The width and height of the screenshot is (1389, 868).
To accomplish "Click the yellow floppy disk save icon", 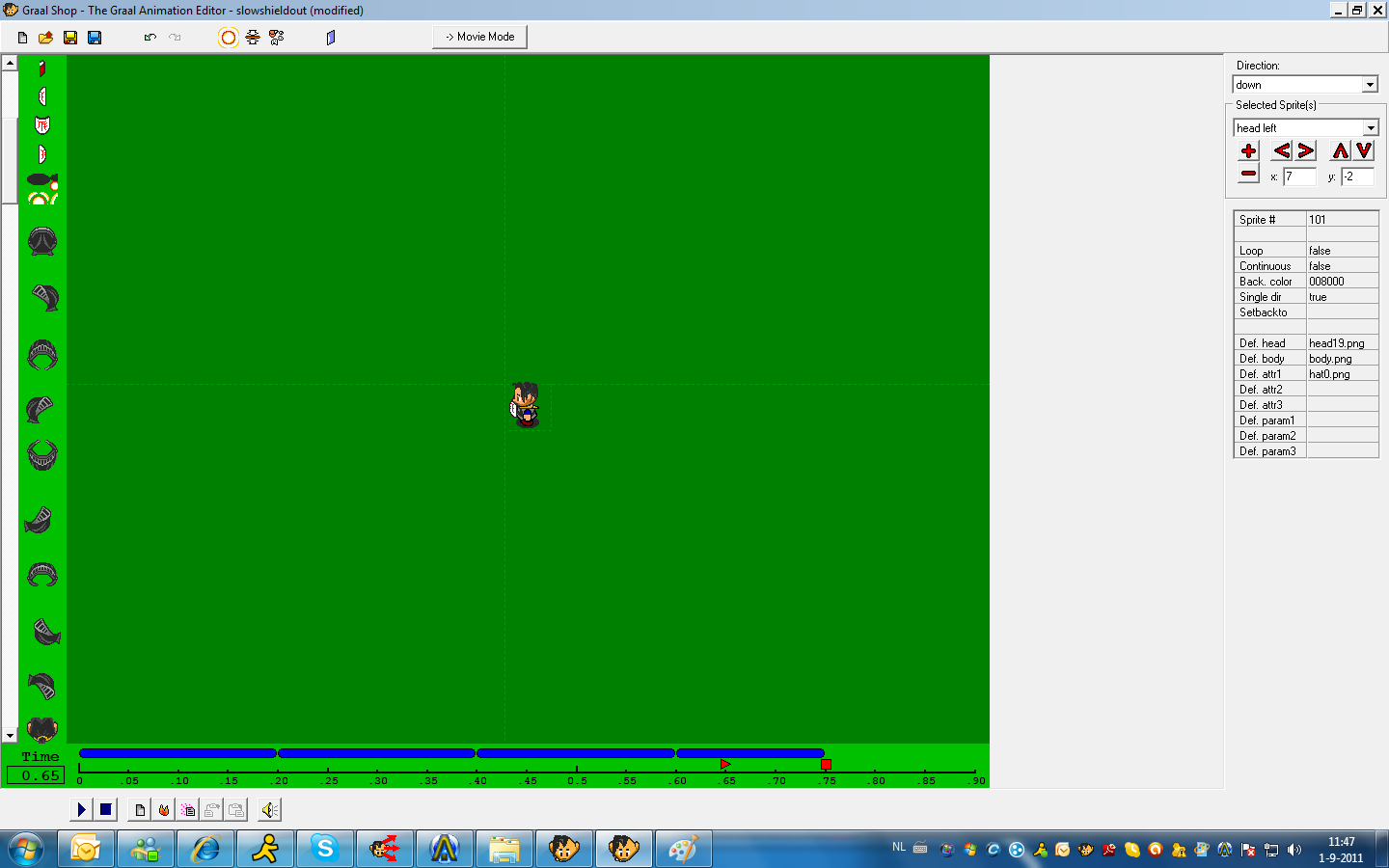I will point(70,38).
